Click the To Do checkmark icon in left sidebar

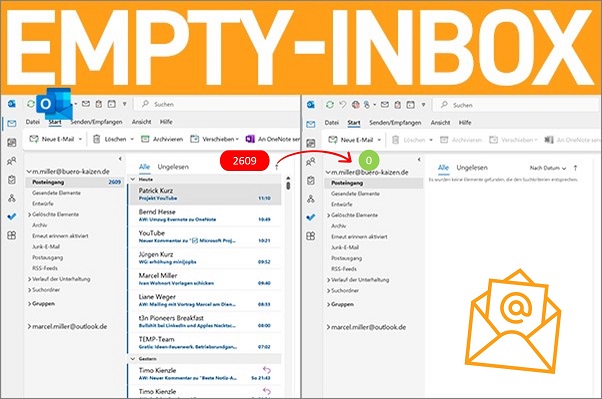coord(12,217)
